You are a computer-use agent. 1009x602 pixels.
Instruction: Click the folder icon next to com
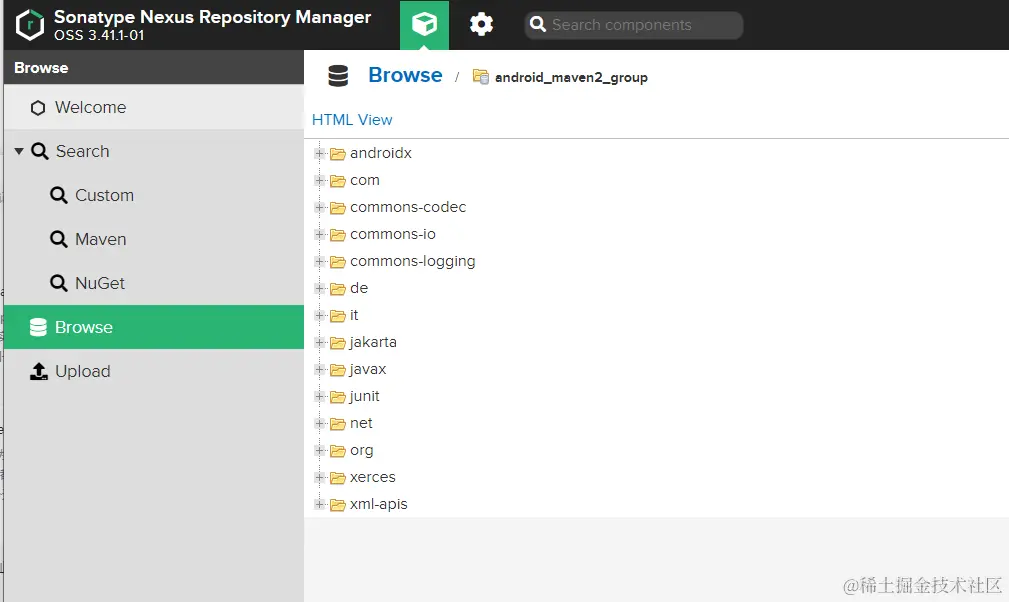tap(338, 181)
